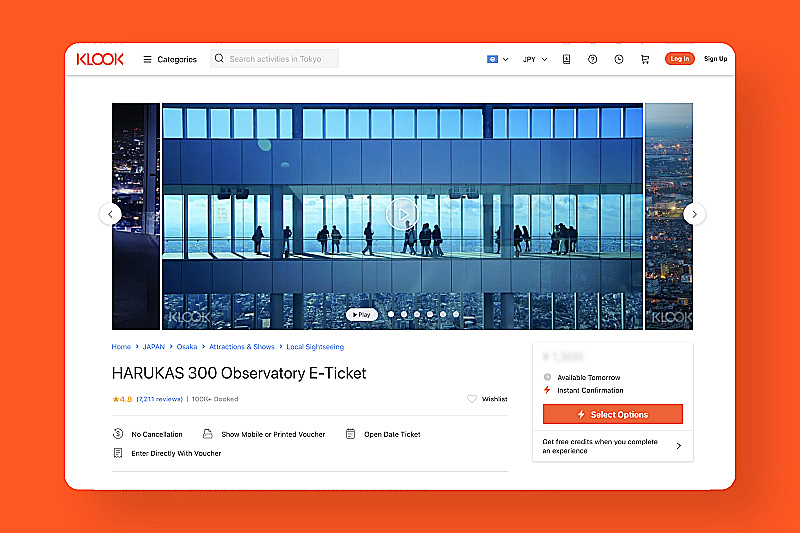The height and width of the screenshot is (533, 800).
Task: Click the Select Options button
Action: (613, 414)
